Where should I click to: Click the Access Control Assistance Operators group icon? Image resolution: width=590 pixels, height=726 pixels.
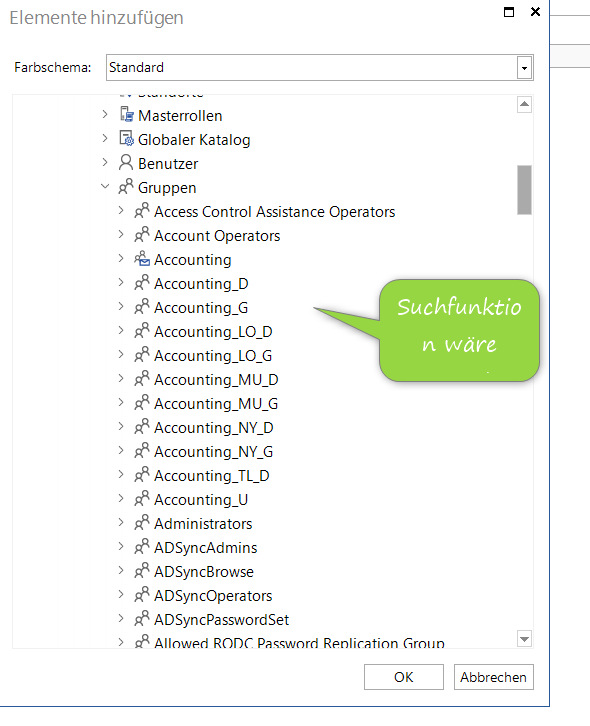142,211
